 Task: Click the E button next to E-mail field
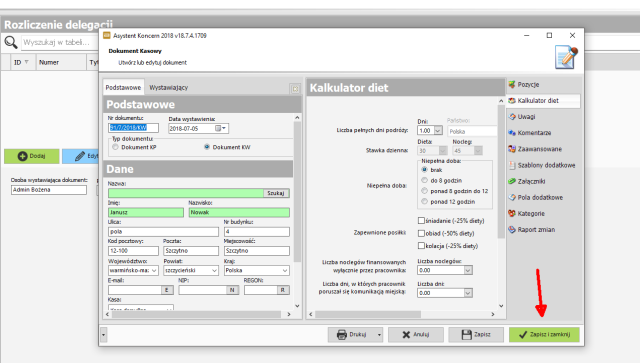167,290
